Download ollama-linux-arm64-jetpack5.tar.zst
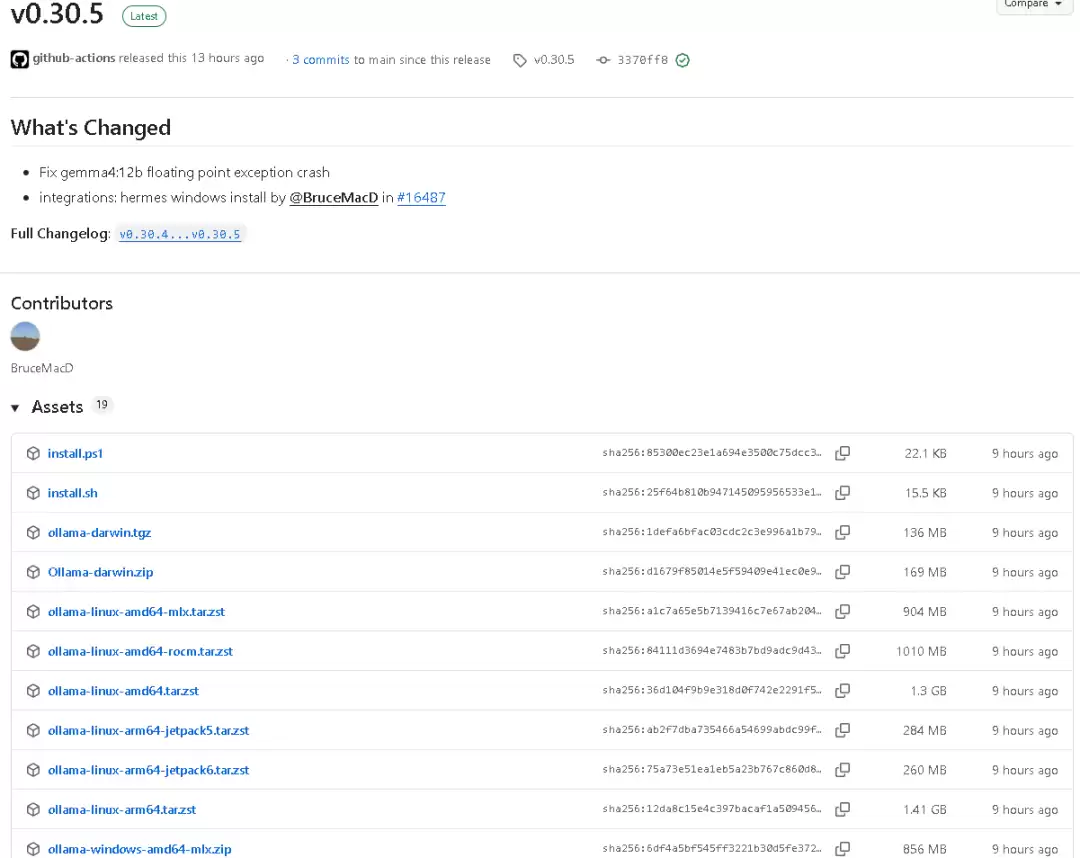The width and height of the screenshot is (1080, 858). click(148, 731)
